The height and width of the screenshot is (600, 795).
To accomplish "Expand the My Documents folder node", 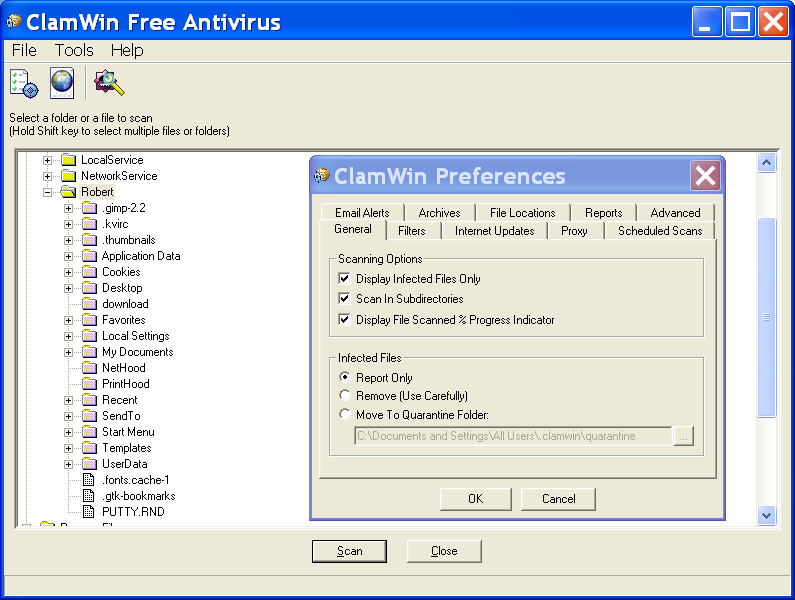I will 68,352.
